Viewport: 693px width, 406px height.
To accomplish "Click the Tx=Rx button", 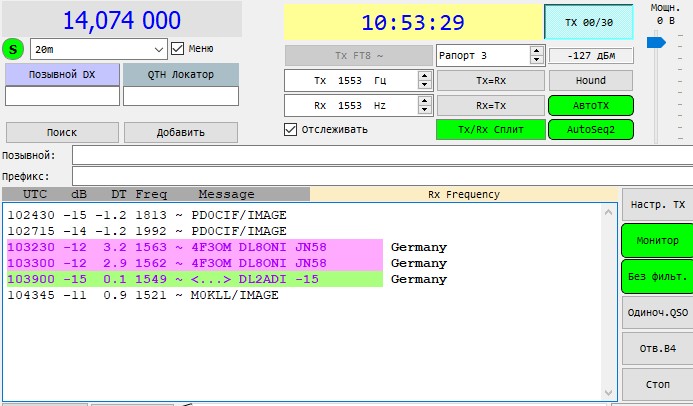I will (490, 80).
